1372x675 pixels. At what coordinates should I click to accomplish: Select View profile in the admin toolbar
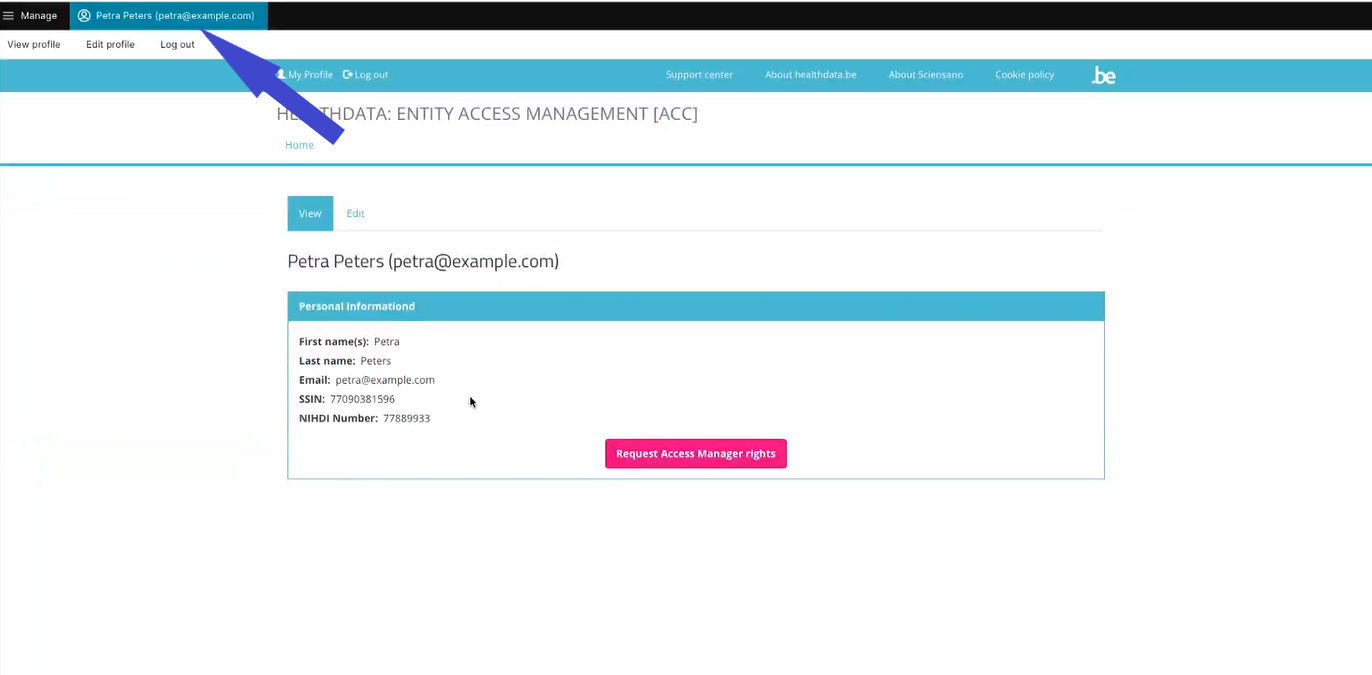pos(34,45)
